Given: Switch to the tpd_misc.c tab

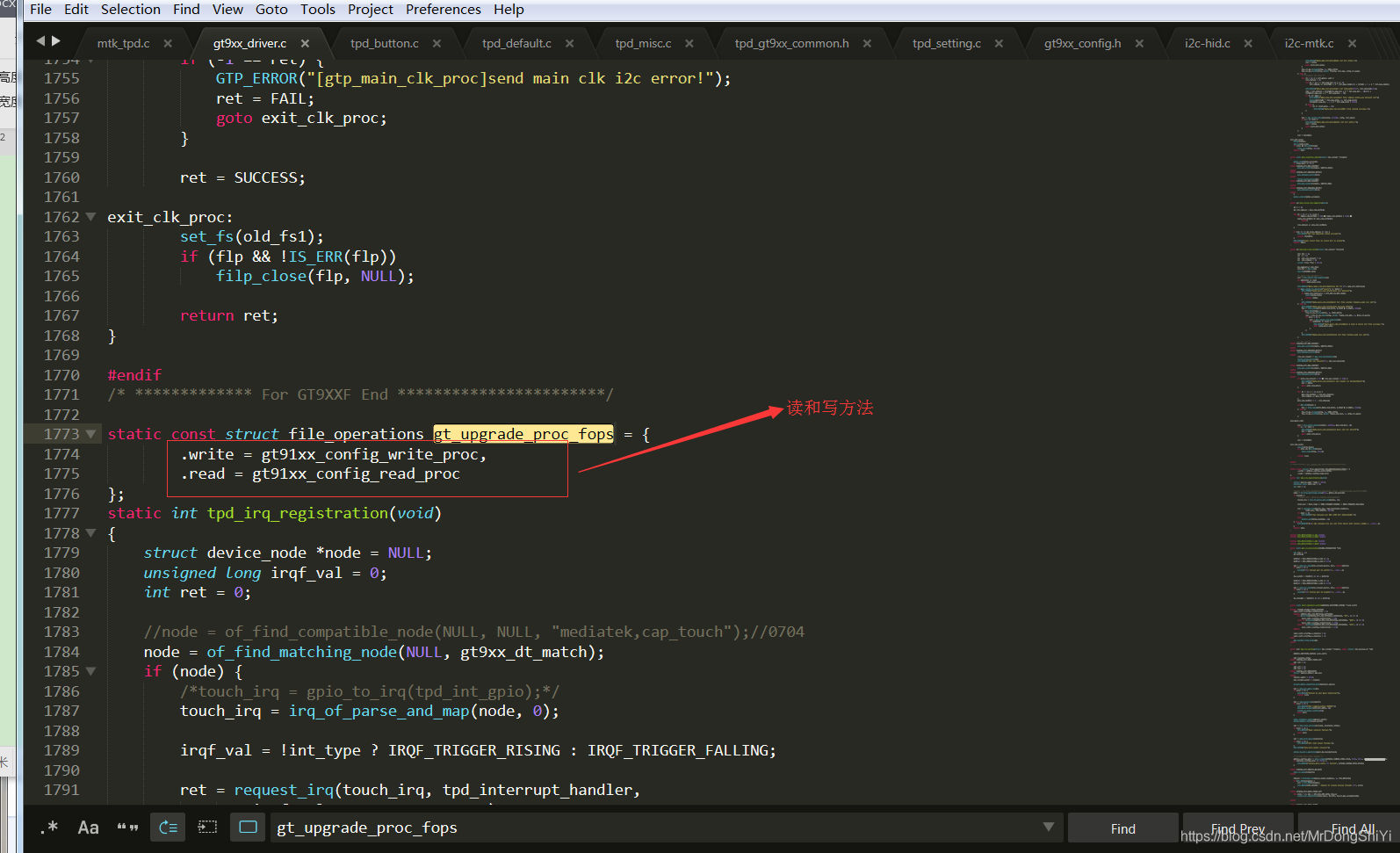Looking at the screenshot, I should [x=643, y=43].
